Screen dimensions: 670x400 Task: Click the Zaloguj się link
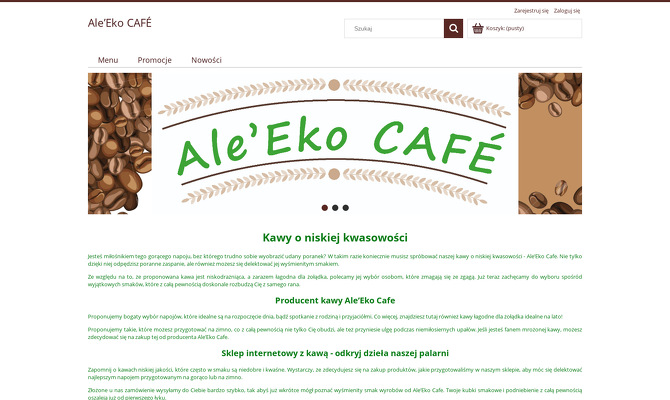pyautogui.click(x=567, y=11)
